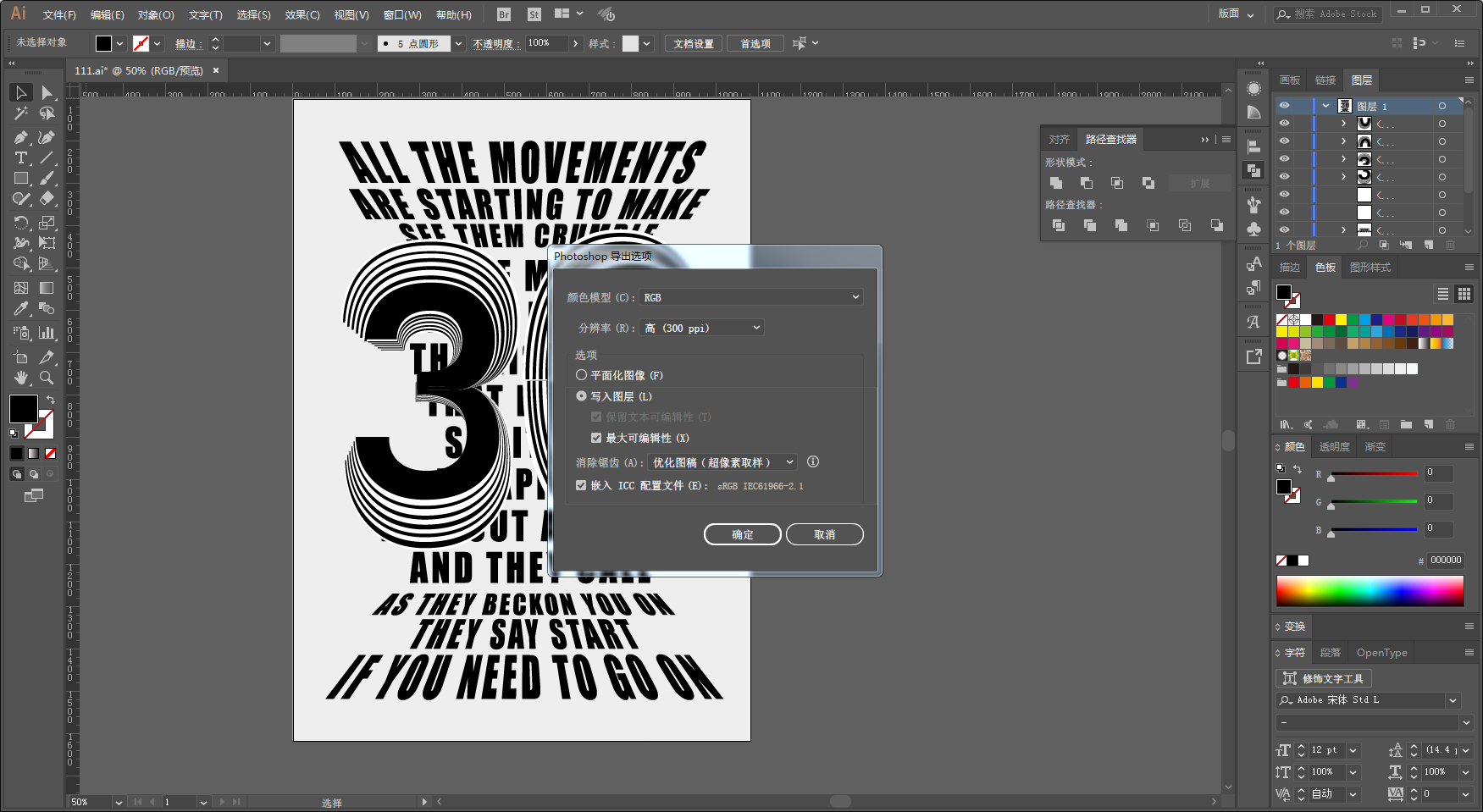The width and height of the screenshot is (1483, 812).
Task: Open the Color Model RGB dropdown
Action: [751, 297]
